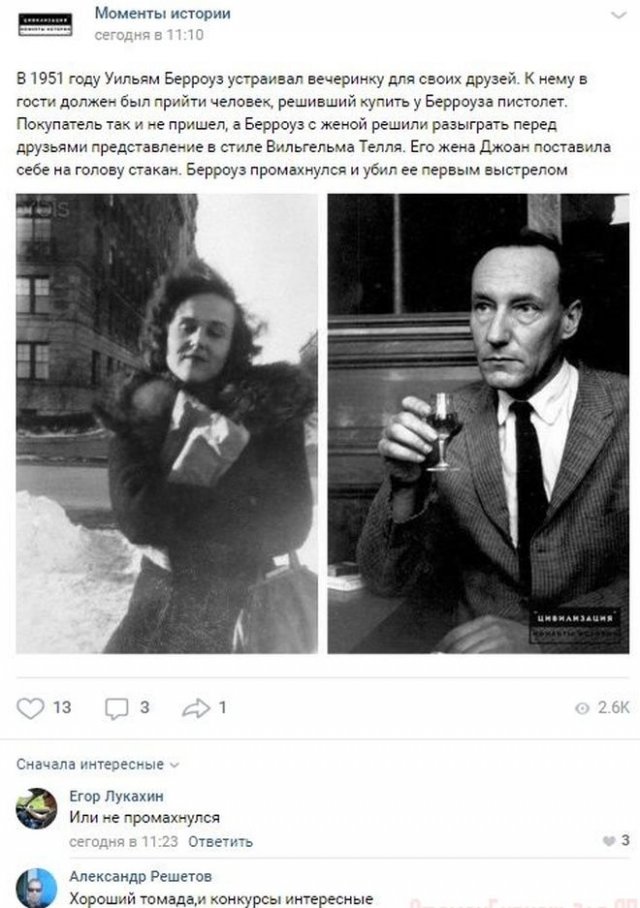Open the Моменты истории community link
Viewport: 640px width, 908px height.
pyautogui.click(x=163, y=13)
